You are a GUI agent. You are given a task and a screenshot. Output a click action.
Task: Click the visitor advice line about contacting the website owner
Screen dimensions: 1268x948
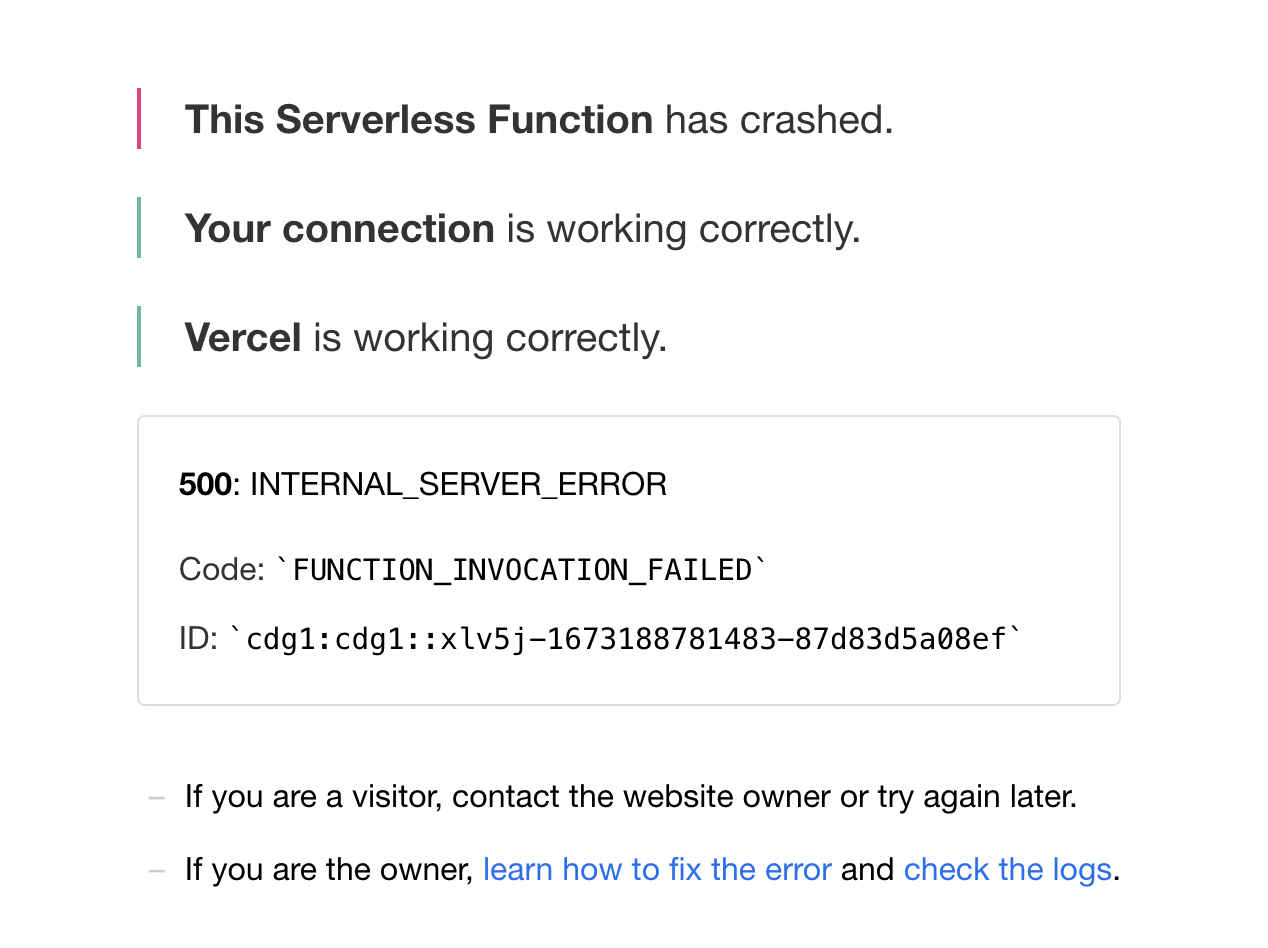click(x=631, y=798)
